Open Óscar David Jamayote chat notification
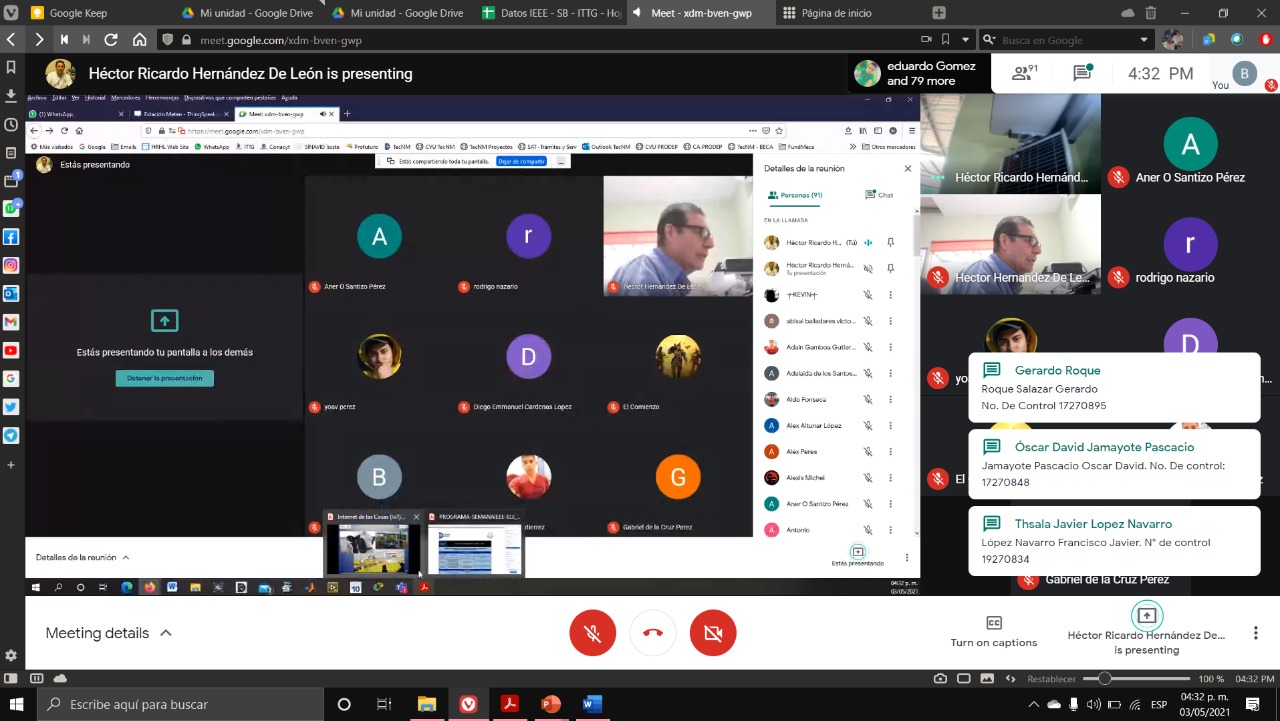The image size is (1280, 721). click(x=1114, y=464)
